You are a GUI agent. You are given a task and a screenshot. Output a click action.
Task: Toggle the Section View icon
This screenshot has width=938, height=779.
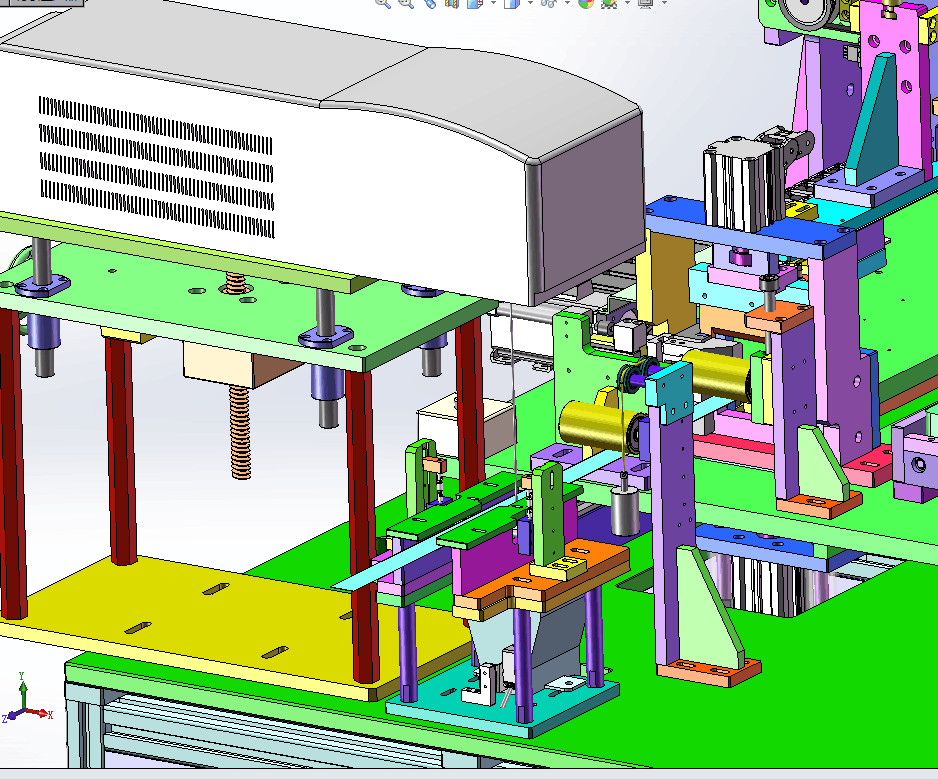click(452, 3)
